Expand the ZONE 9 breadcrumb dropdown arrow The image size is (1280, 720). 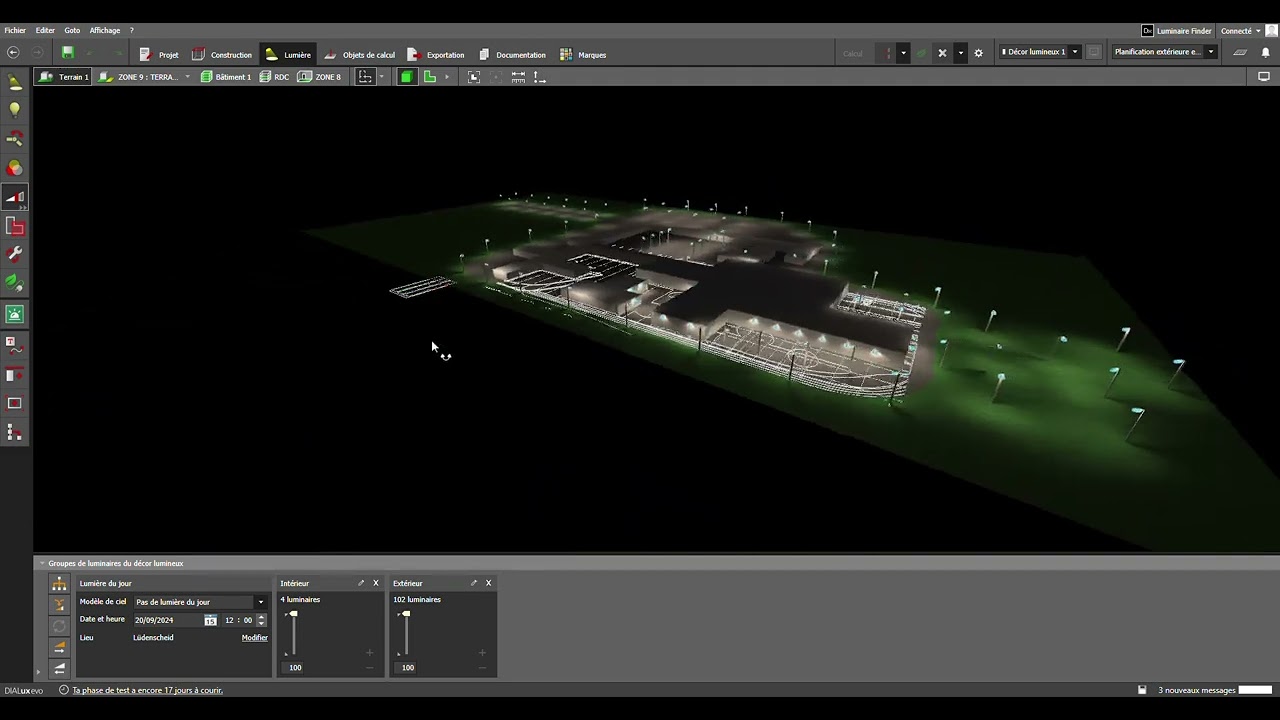187,77
